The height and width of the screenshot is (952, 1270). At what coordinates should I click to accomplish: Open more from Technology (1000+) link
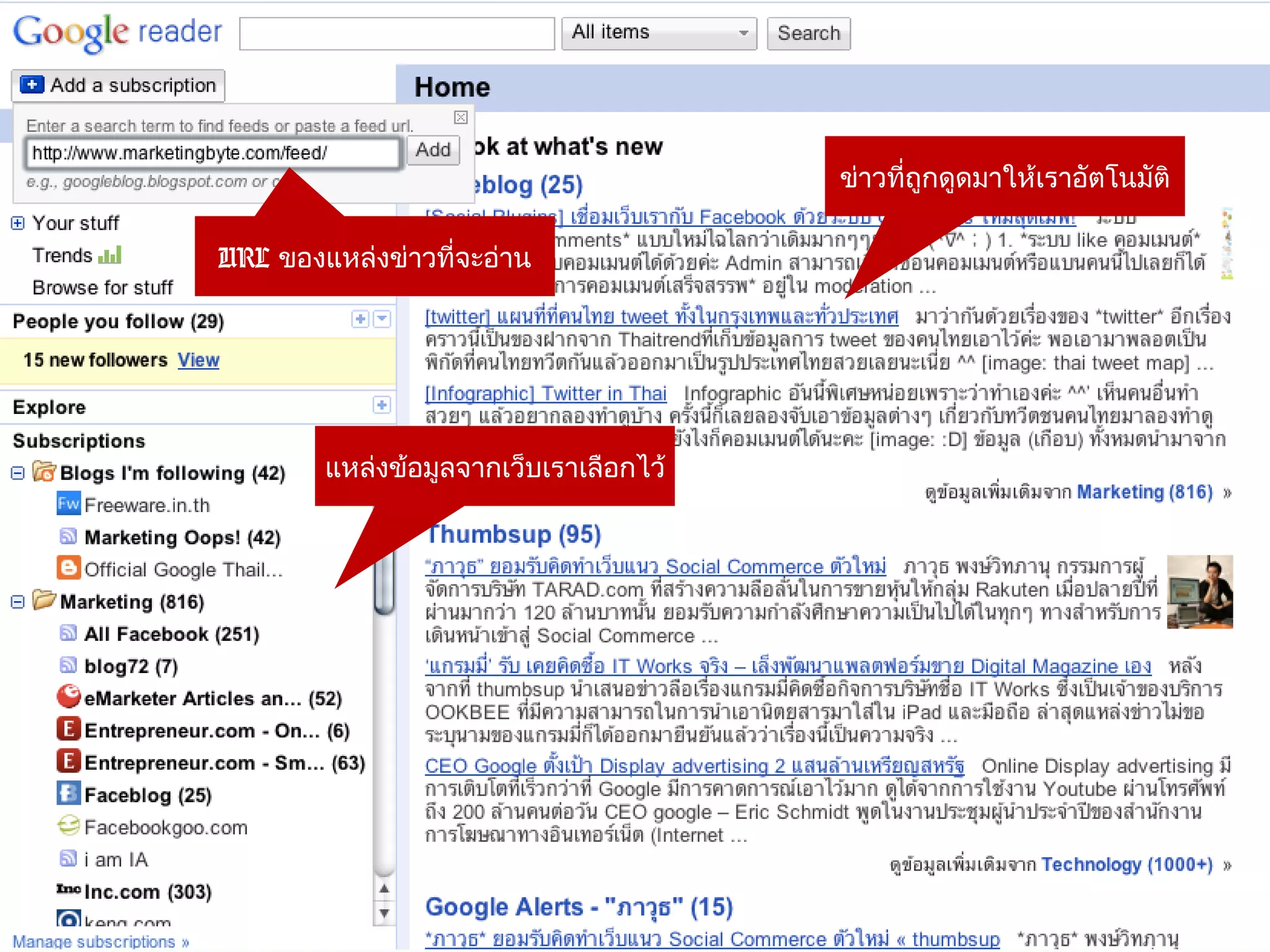coord(1127,865)
